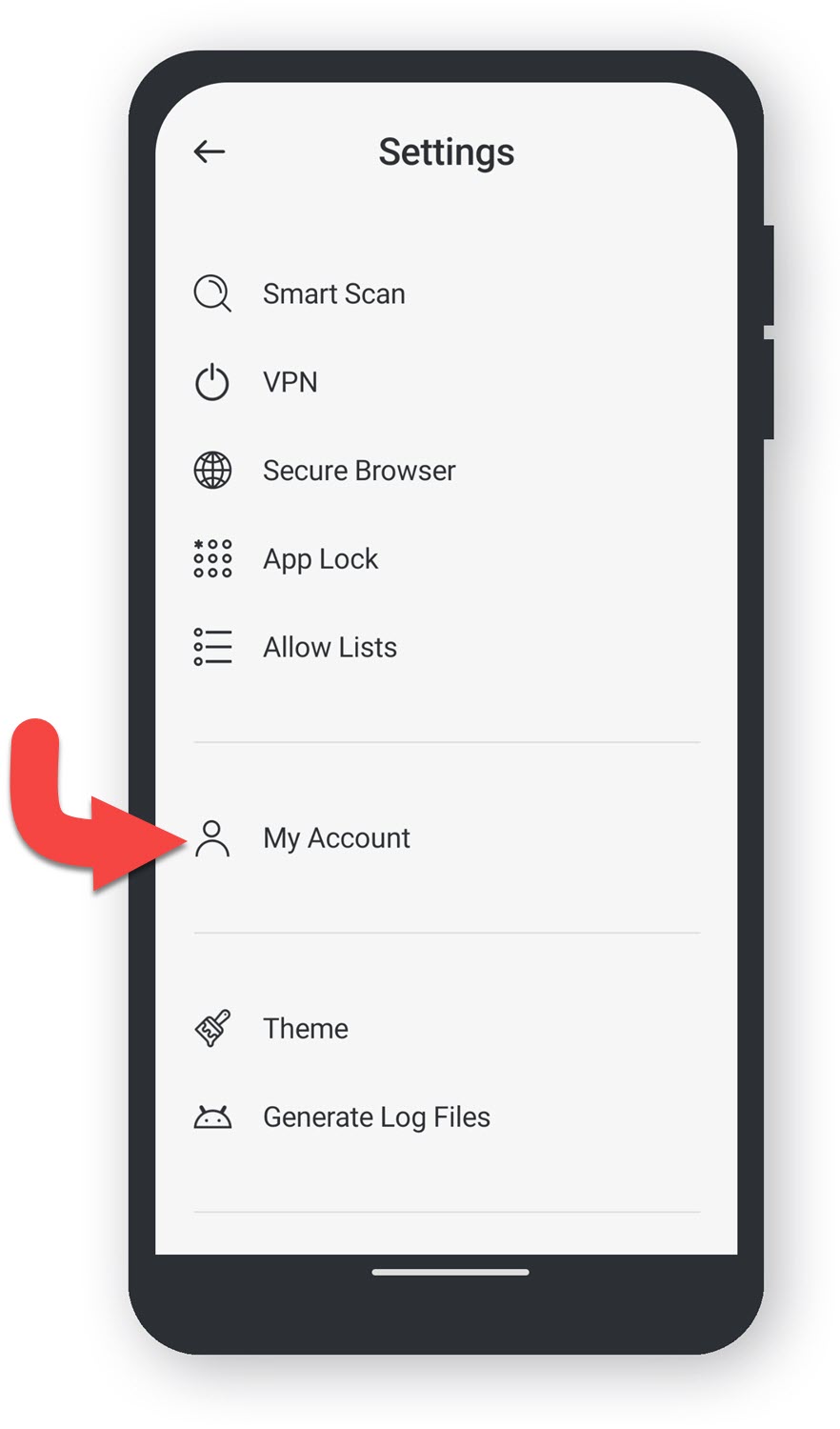Click the Secure Browser globe icon
The height and width of the screenshot is (1429, 840).
[x=212, y=471]
